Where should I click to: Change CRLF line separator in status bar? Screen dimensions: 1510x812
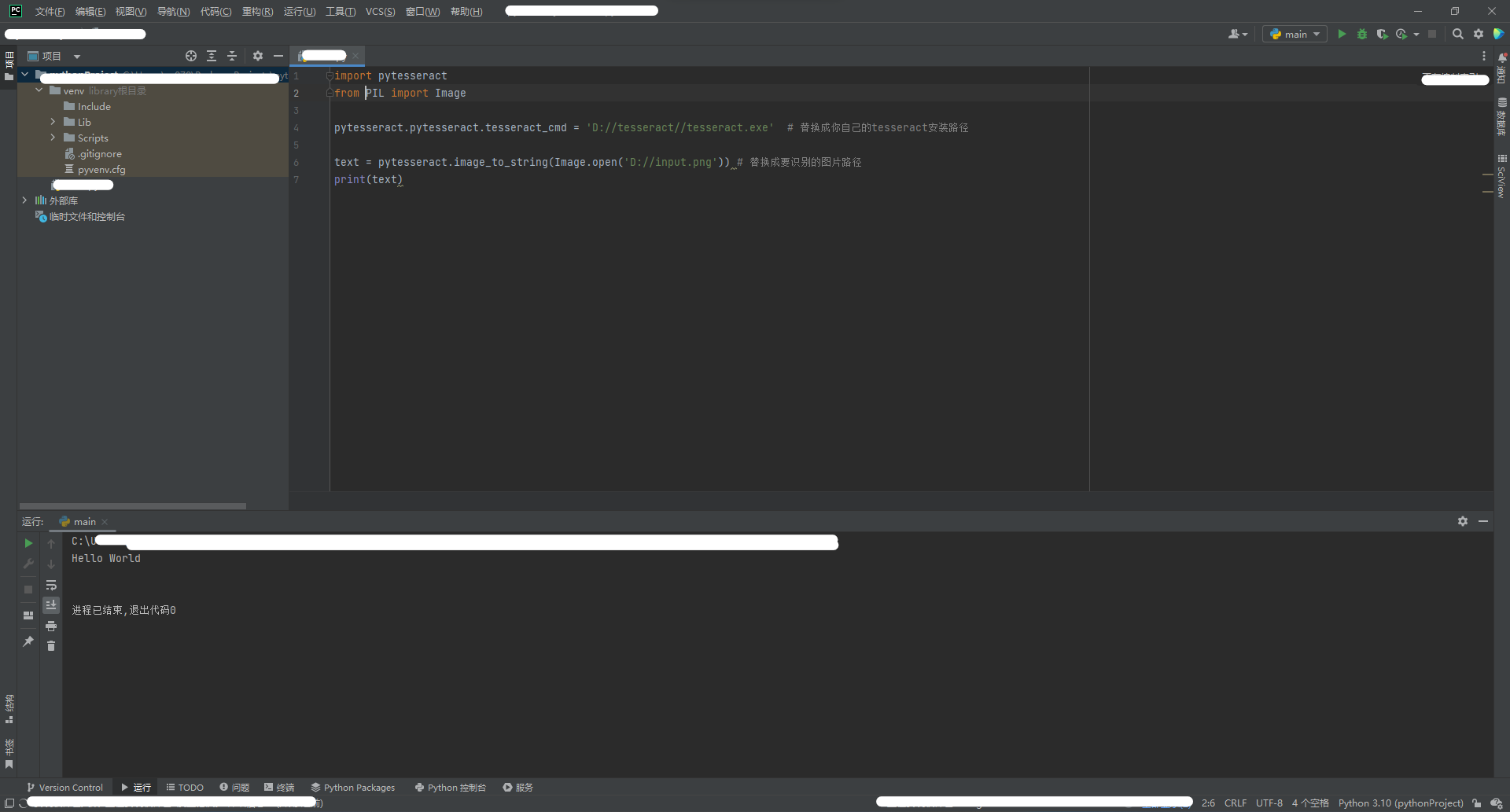coord(1236,803)
